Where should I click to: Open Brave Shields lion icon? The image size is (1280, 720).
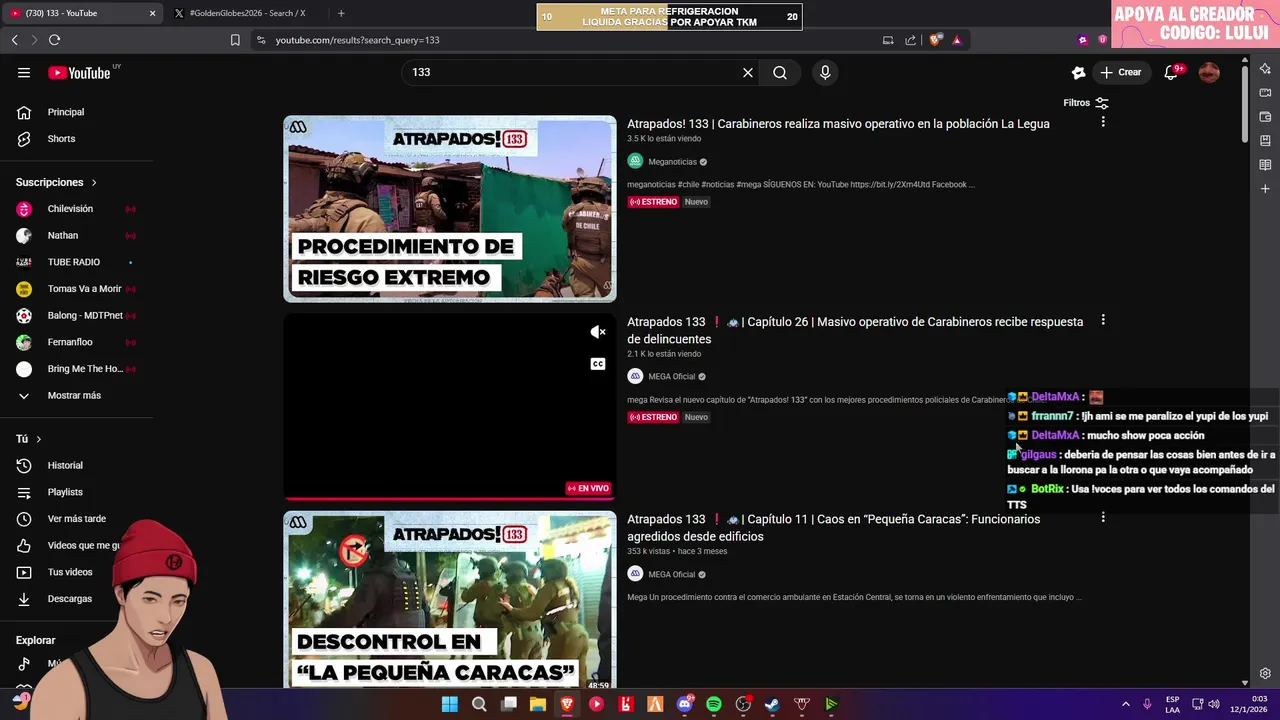(x=935, y=40)
